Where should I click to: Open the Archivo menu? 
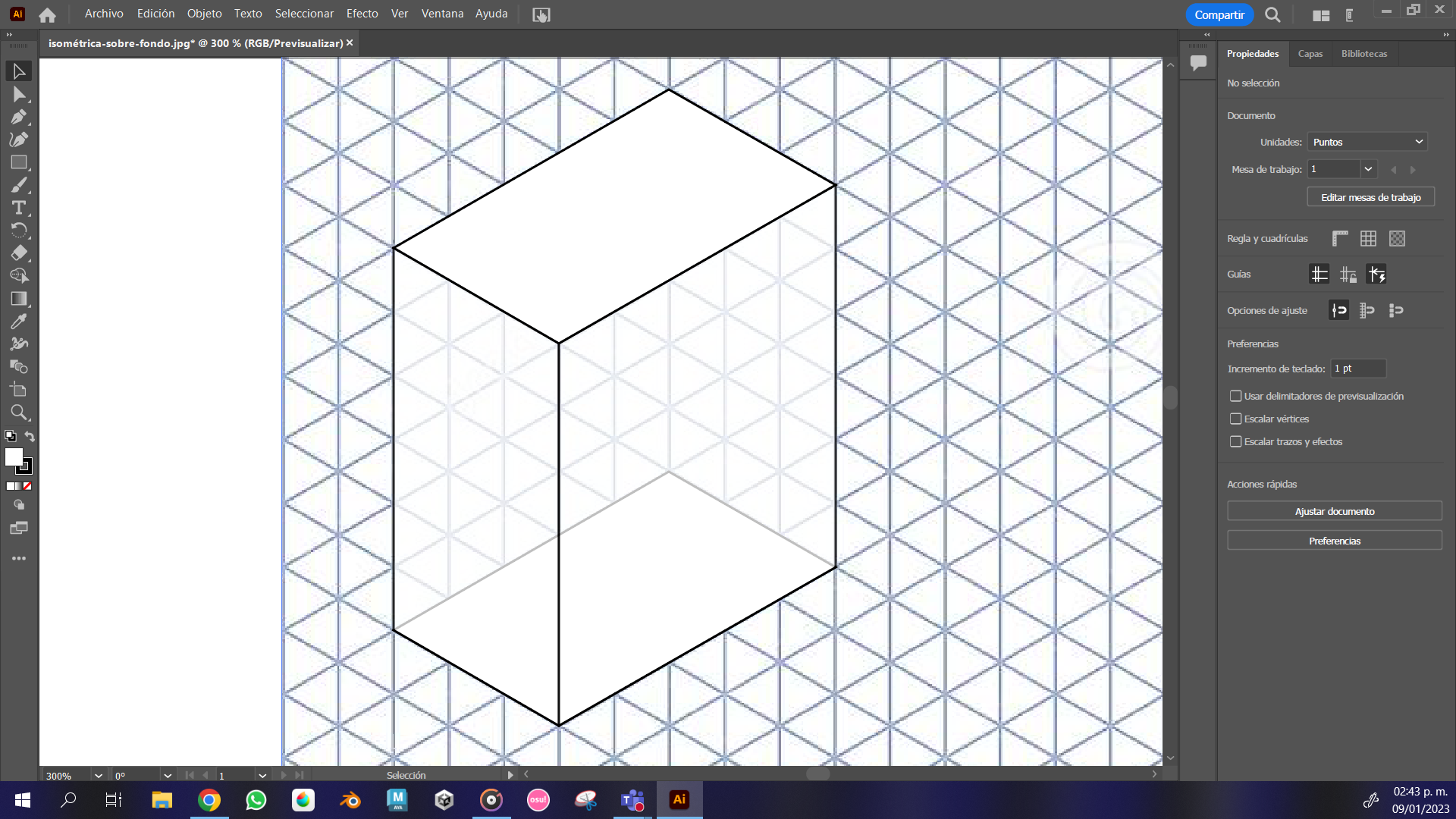click(104, 14)
